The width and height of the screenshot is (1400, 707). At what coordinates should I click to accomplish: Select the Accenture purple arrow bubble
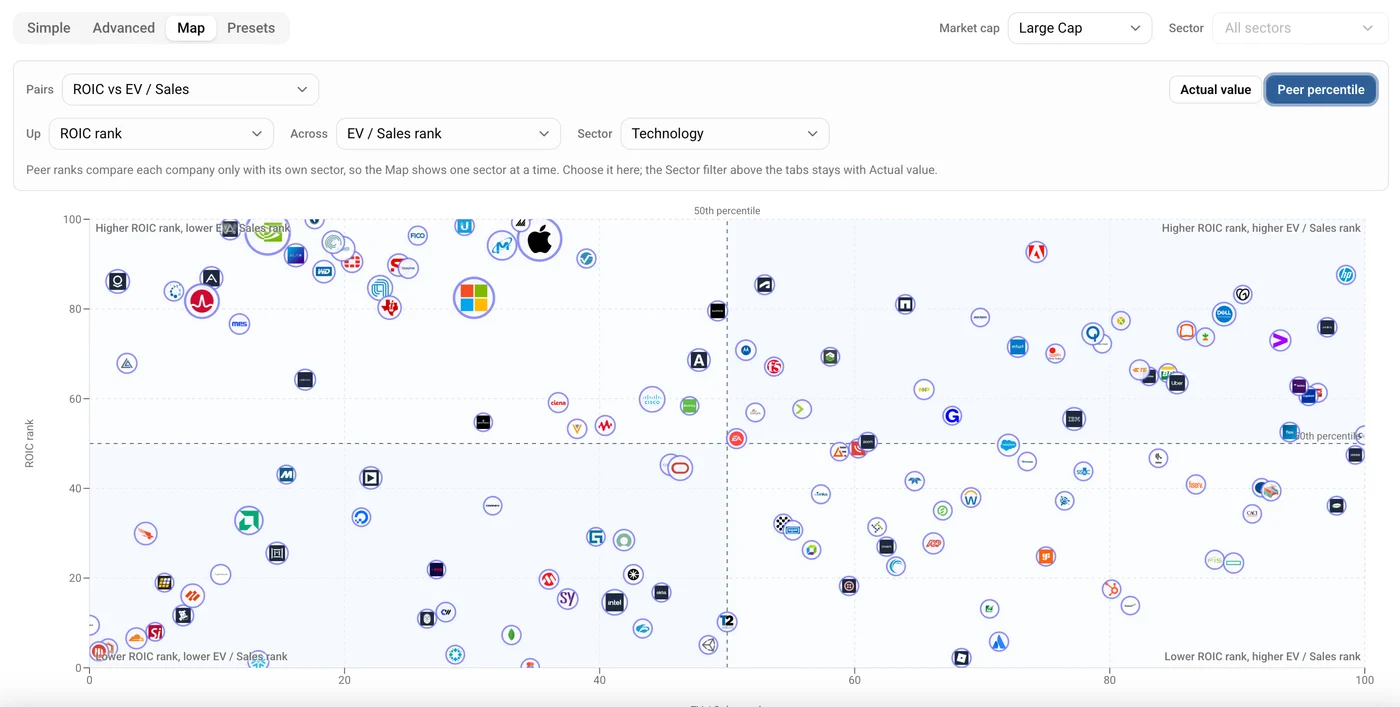click(x=1279, y=340)
